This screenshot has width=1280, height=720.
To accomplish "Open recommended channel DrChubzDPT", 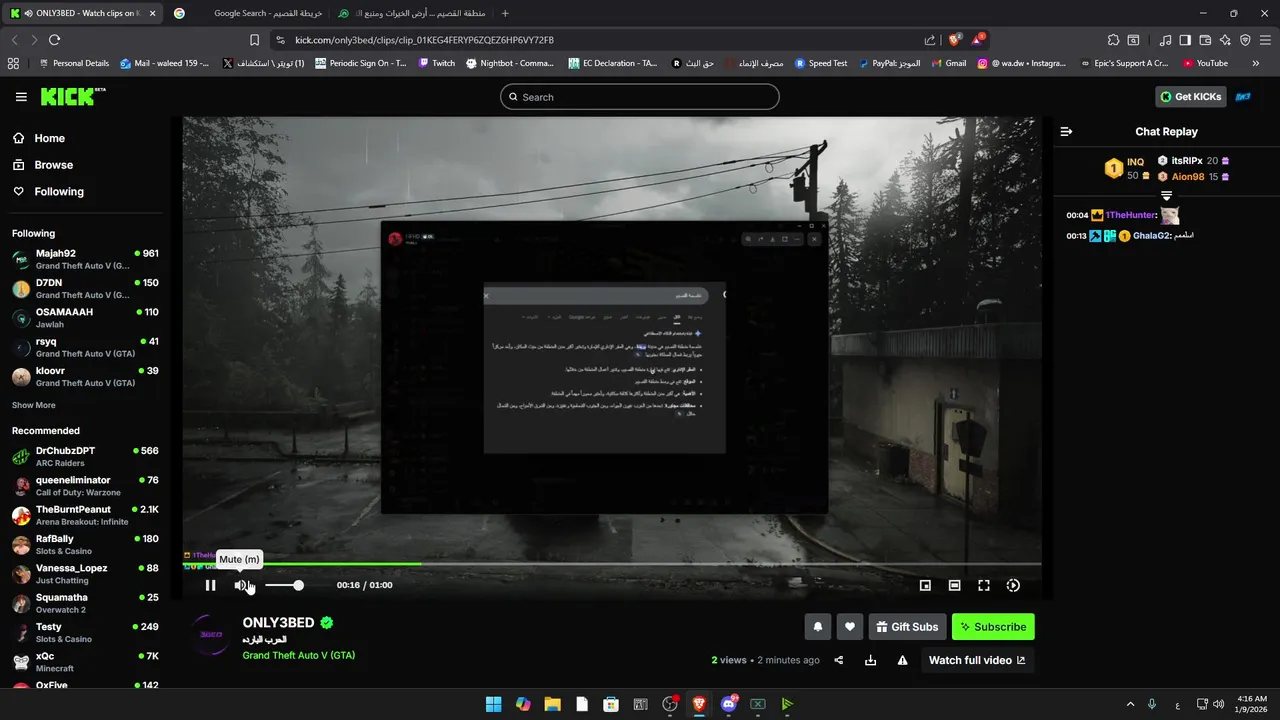I will point(85,457).
